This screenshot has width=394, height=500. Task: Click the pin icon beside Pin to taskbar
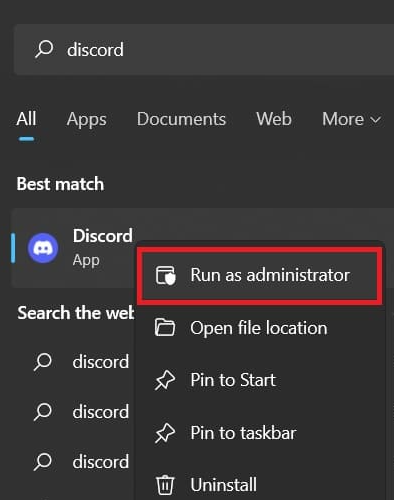coord(165,433)
